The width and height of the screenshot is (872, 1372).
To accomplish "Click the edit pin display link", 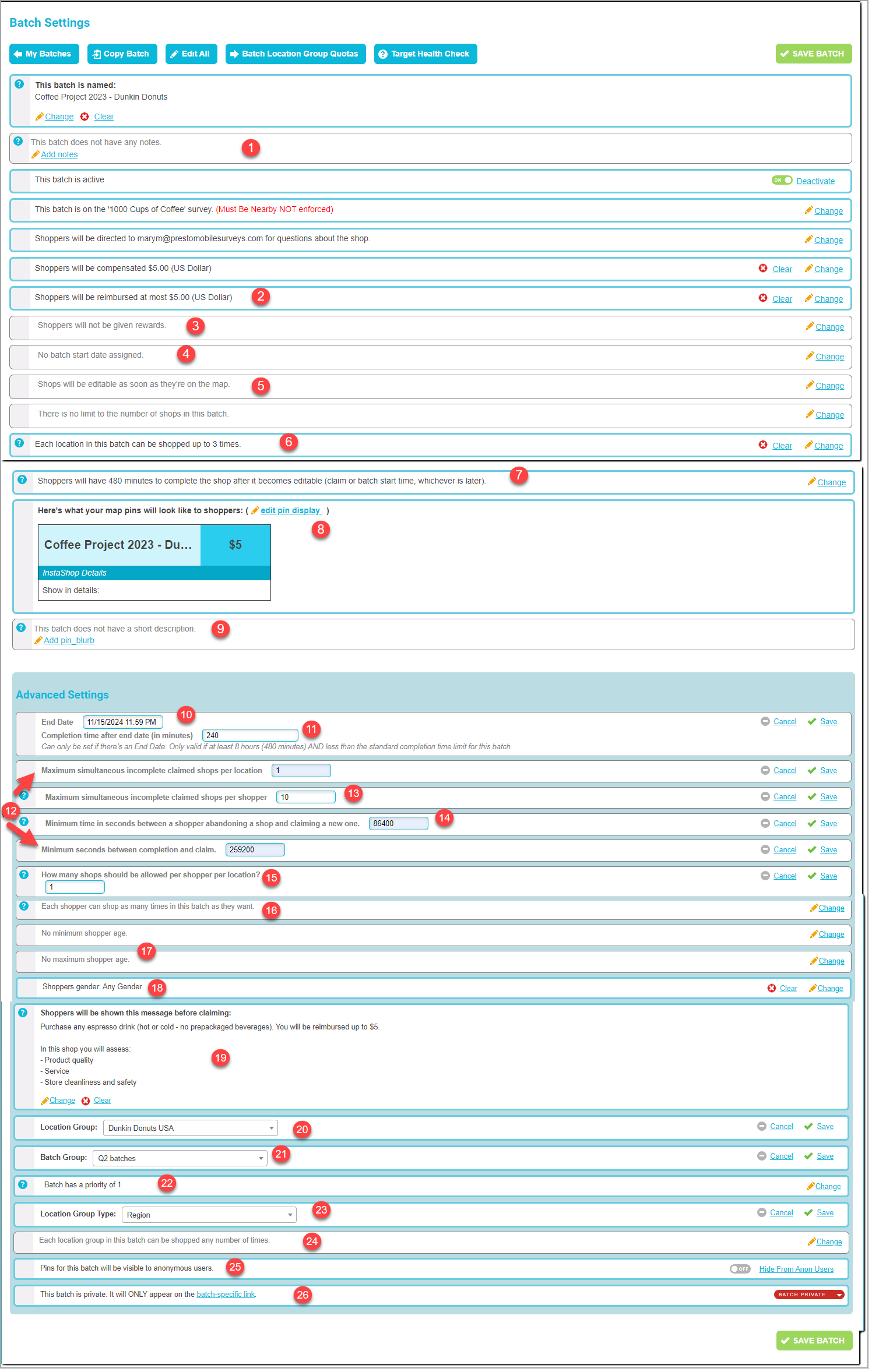I will click(x=291, y=510).
